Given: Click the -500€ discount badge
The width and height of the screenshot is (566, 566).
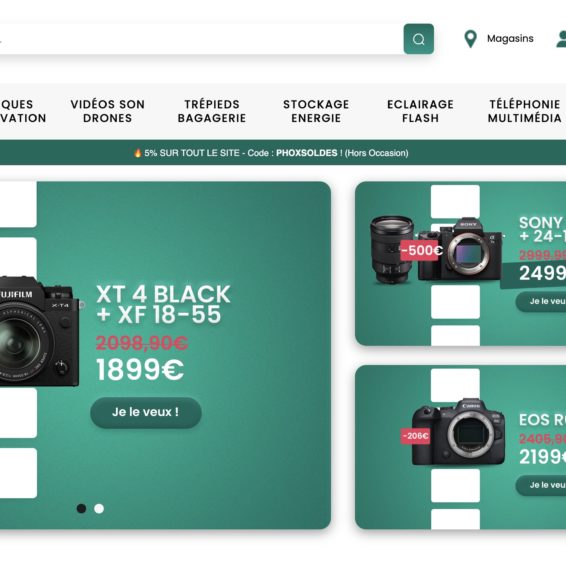Looking at the screenshot, I should 421,250.
